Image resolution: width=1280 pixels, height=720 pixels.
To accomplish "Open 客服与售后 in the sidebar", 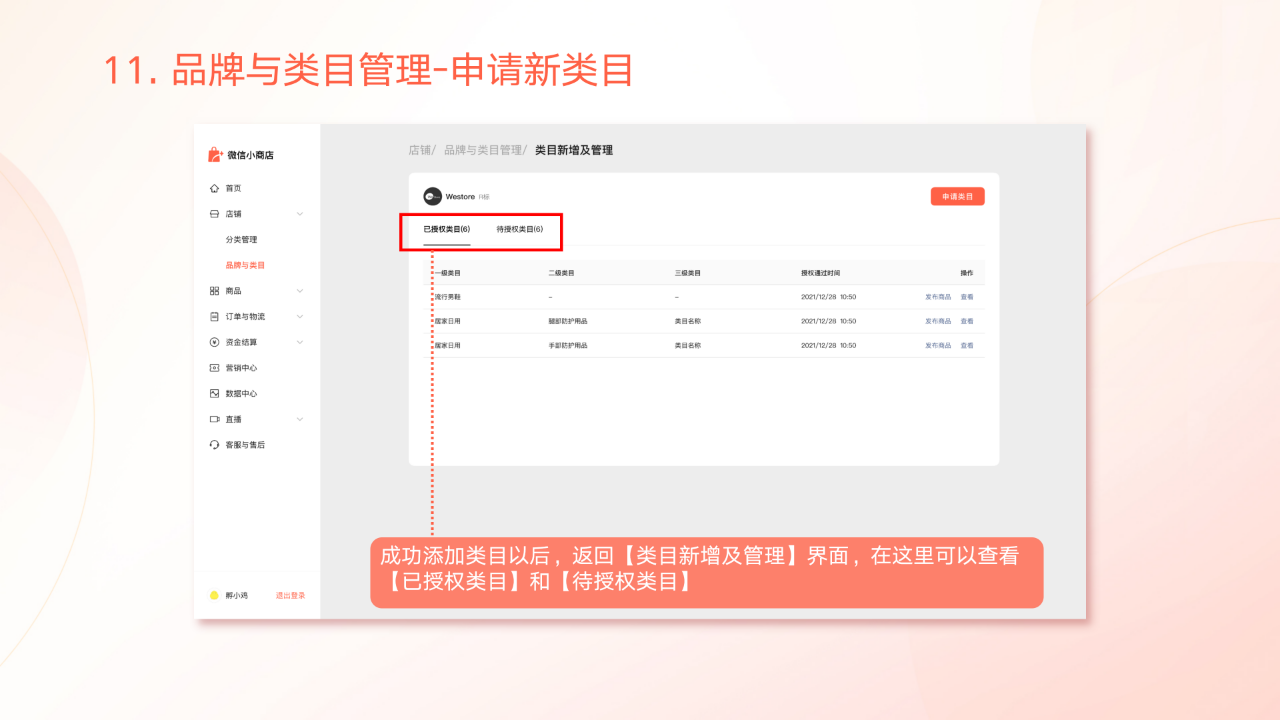I will 245,445.
